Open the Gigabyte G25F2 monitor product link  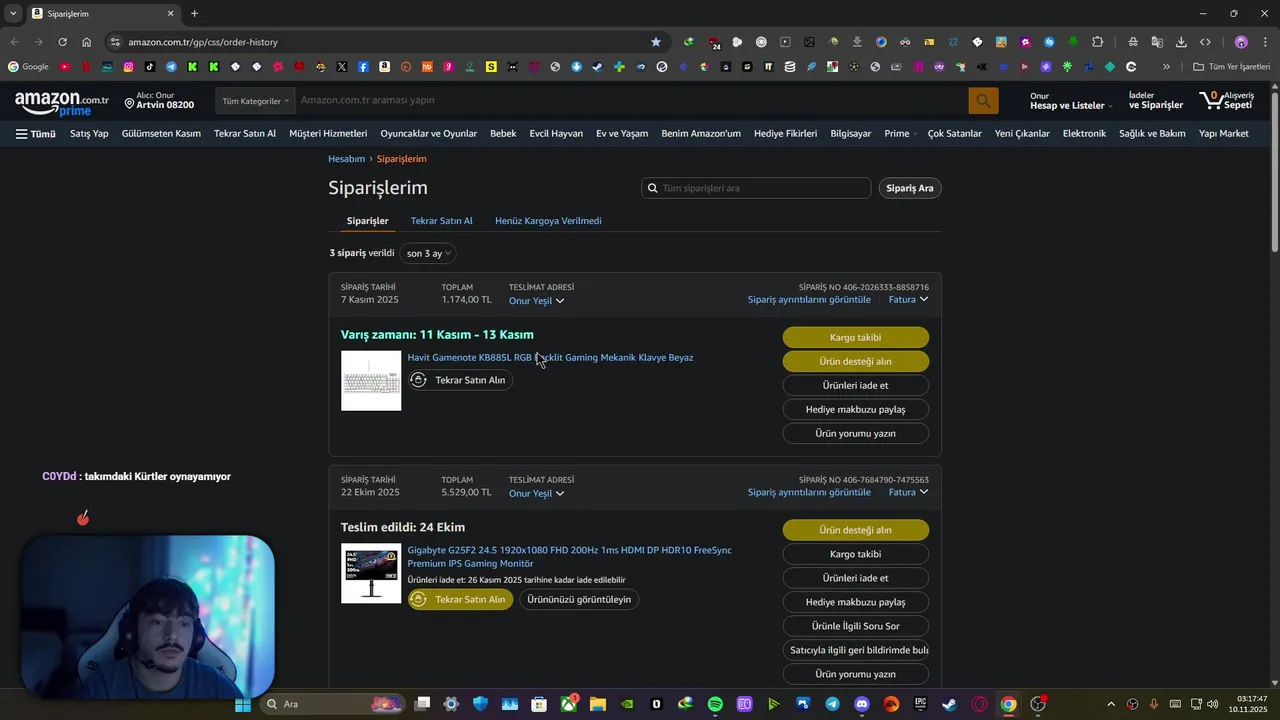tap(569, 557)
